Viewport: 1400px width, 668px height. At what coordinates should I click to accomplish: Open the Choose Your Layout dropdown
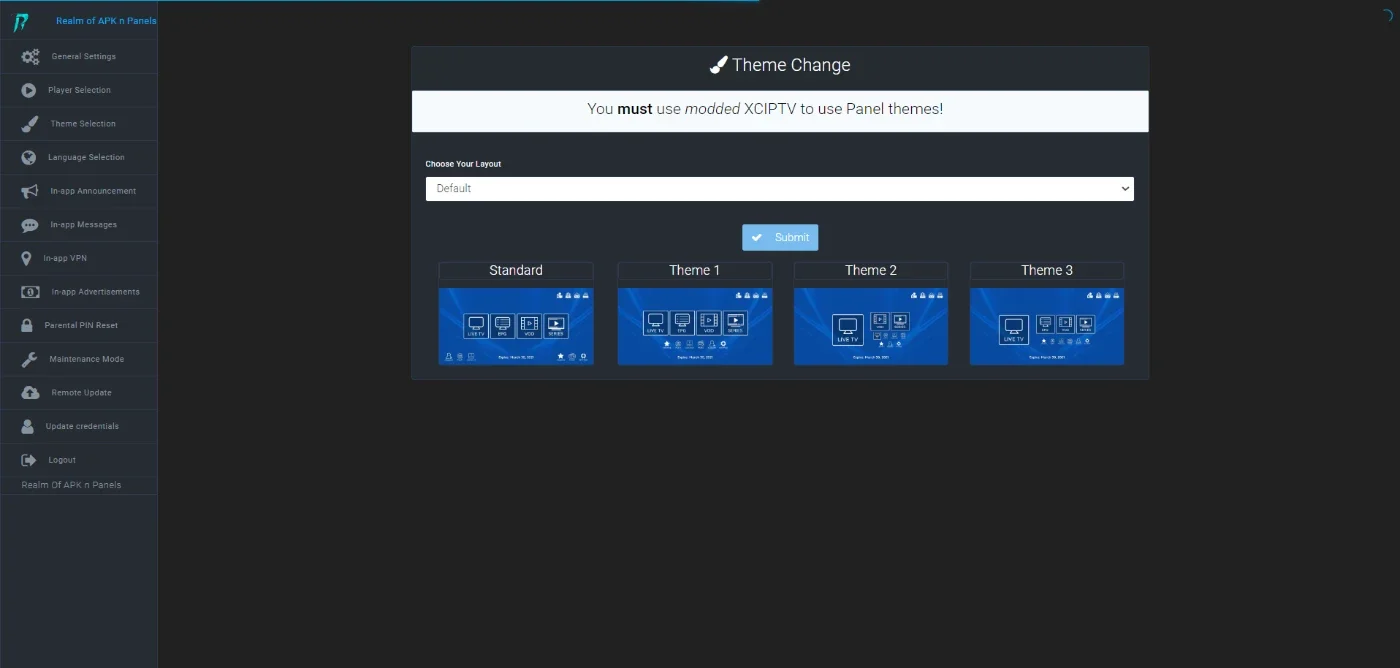(779, 188)
